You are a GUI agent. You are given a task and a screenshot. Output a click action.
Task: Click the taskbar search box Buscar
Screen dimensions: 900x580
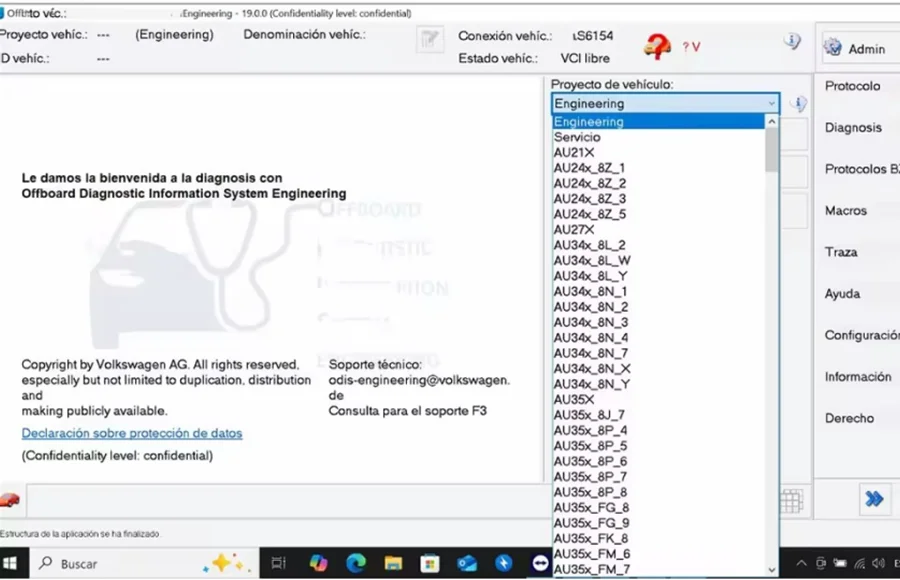click(x=145, y=563)
